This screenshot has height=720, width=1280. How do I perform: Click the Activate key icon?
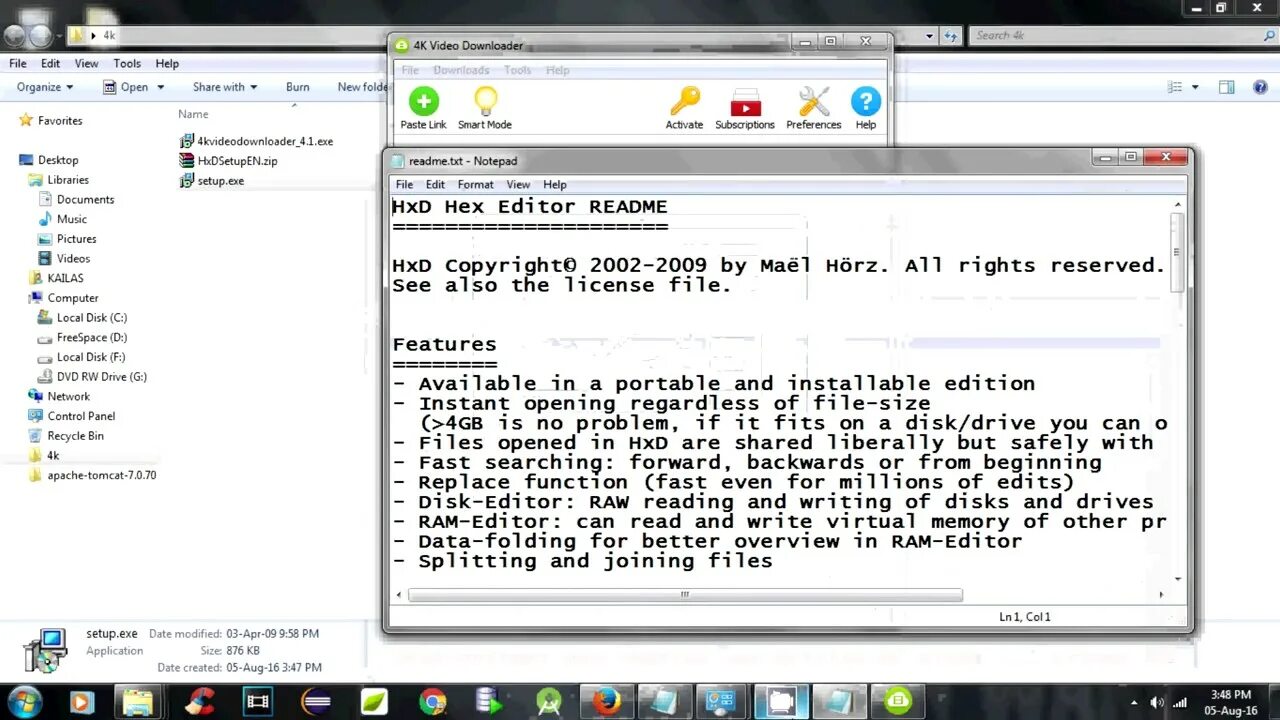tap(685, 102)
